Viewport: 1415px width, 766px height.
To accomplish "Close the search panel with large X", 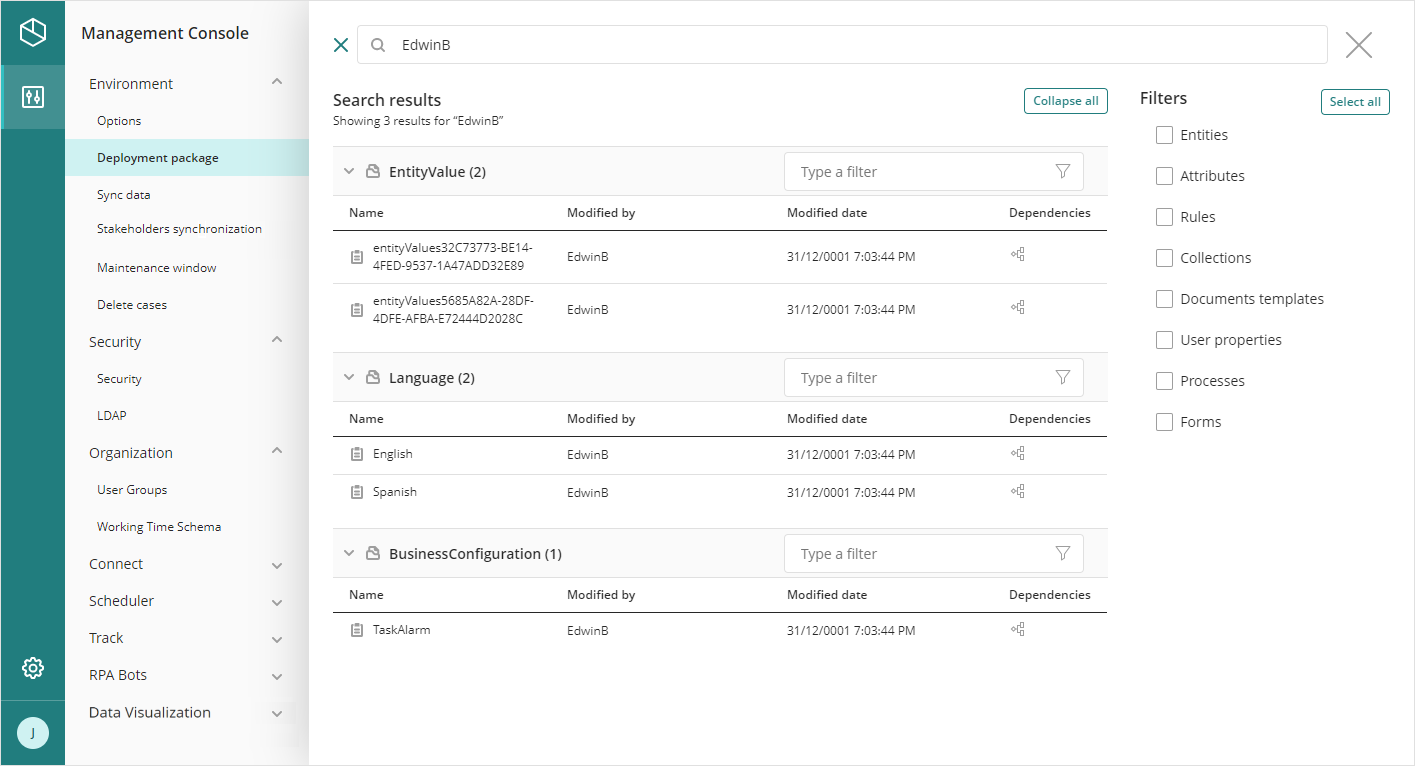I will [x=1359, y=45].
